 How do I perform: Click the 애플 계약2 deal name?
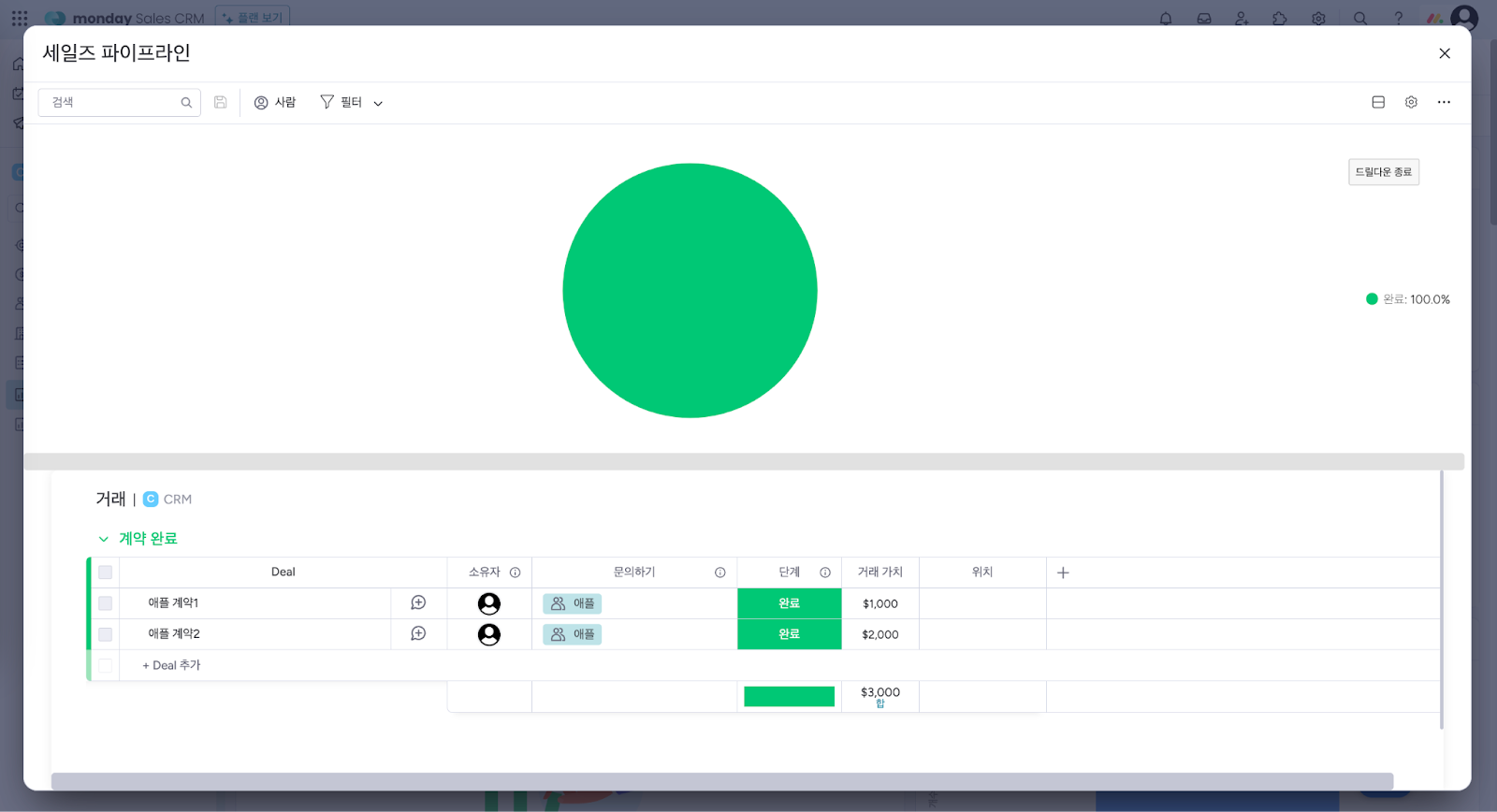point(174,634)
